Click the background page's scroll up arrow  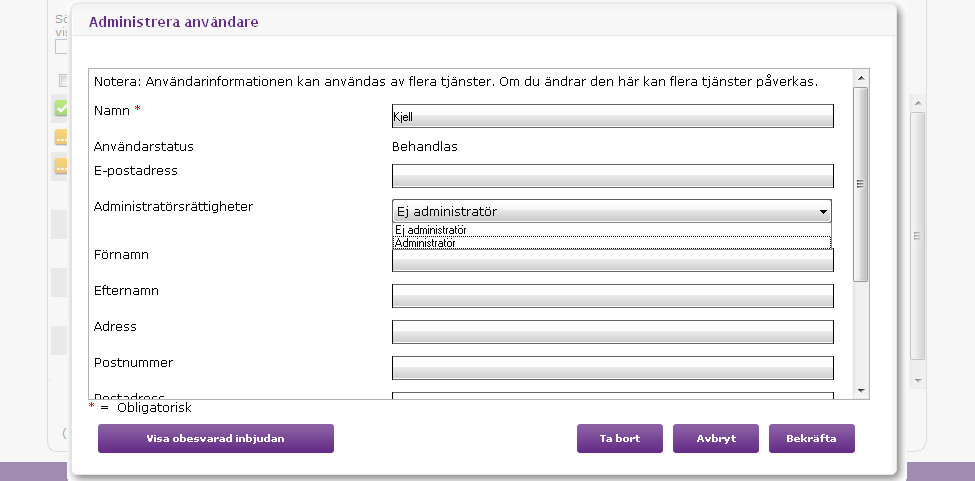918,103
